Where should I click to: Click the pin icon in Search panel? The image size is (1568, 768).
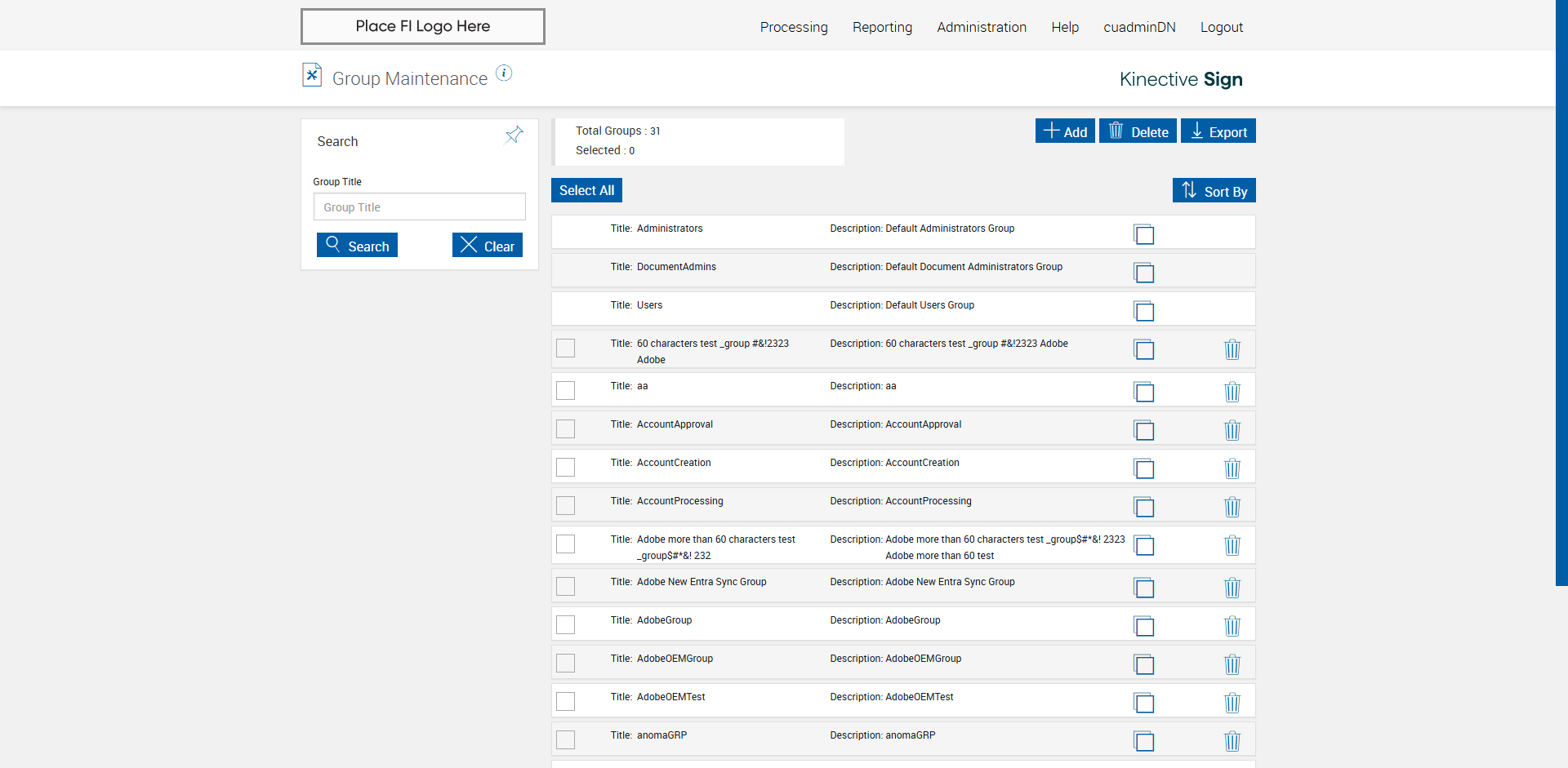point(514,135)
